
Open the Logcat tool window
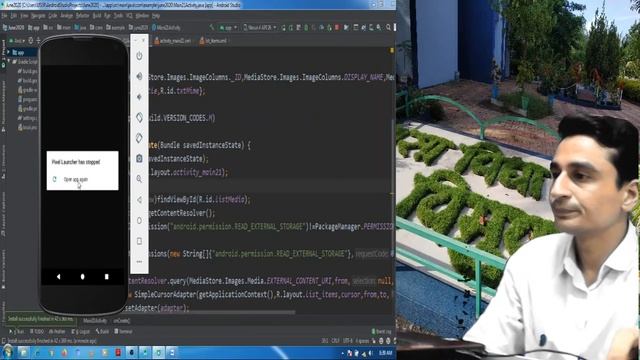point(80,332)
